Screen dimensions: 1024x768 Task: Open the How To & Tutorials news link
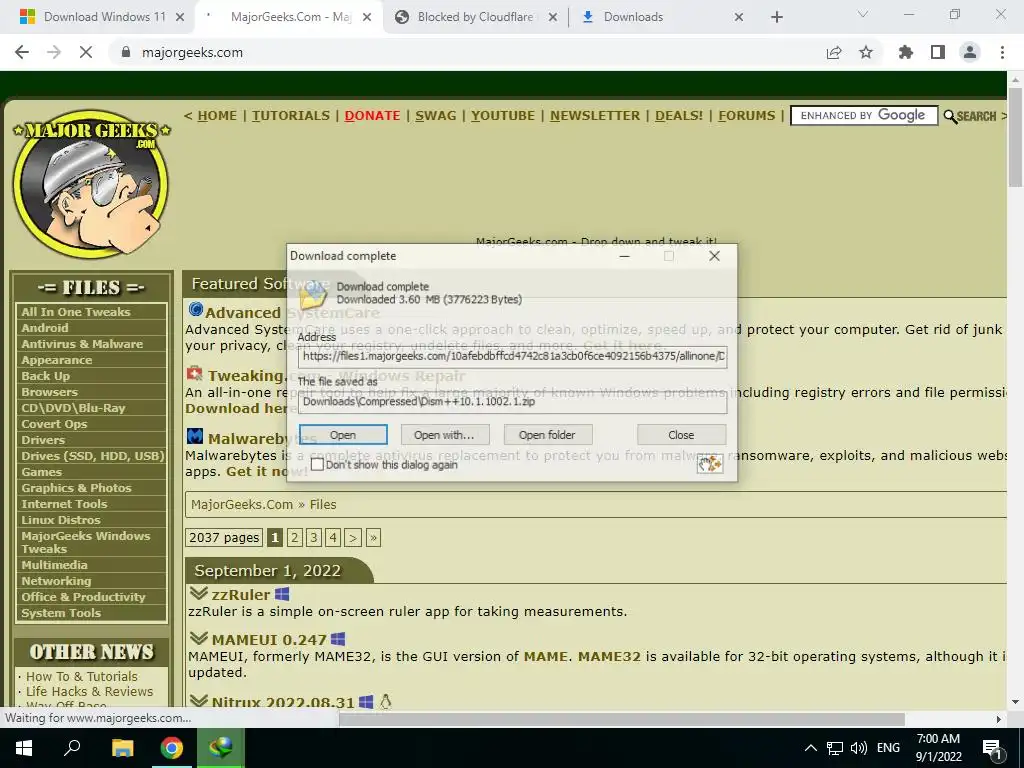tap(82, 677)
